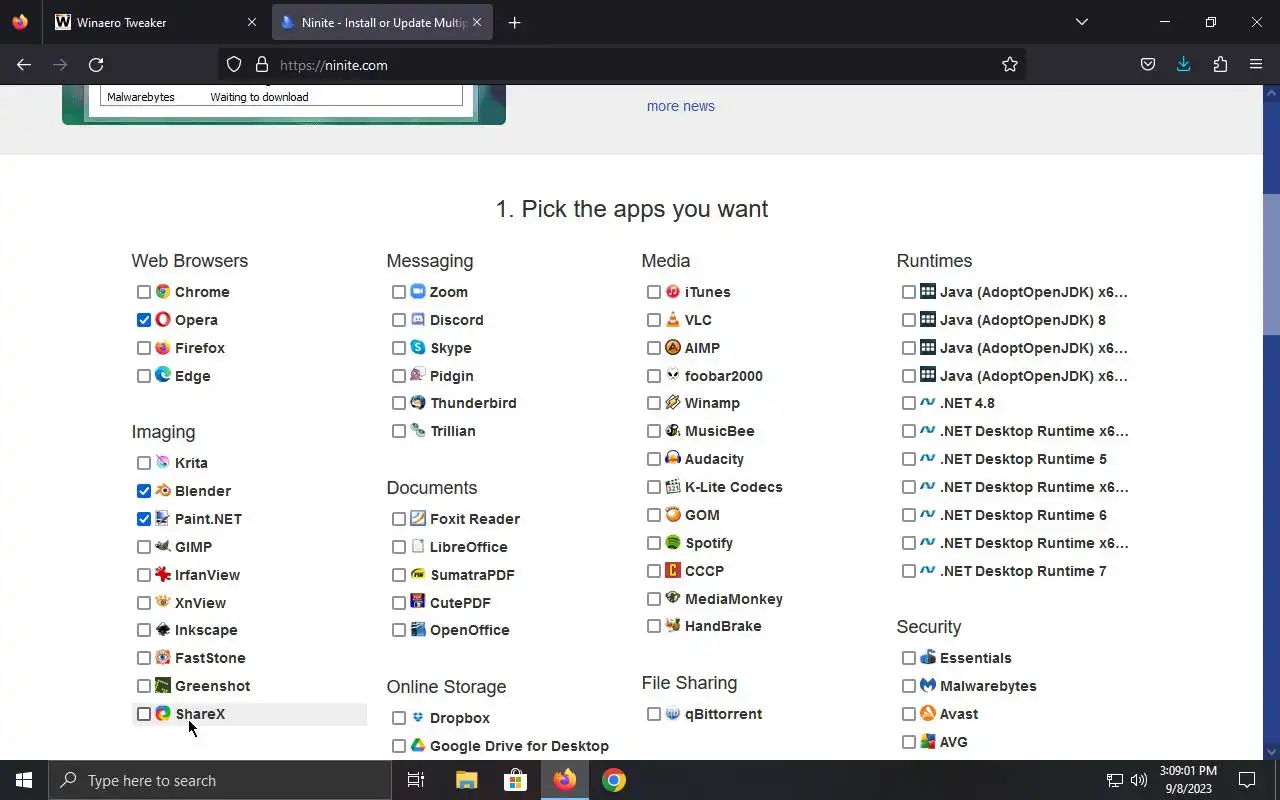Click the Krita icon under Imaging
1280x800 pixels.
[163, 463]
